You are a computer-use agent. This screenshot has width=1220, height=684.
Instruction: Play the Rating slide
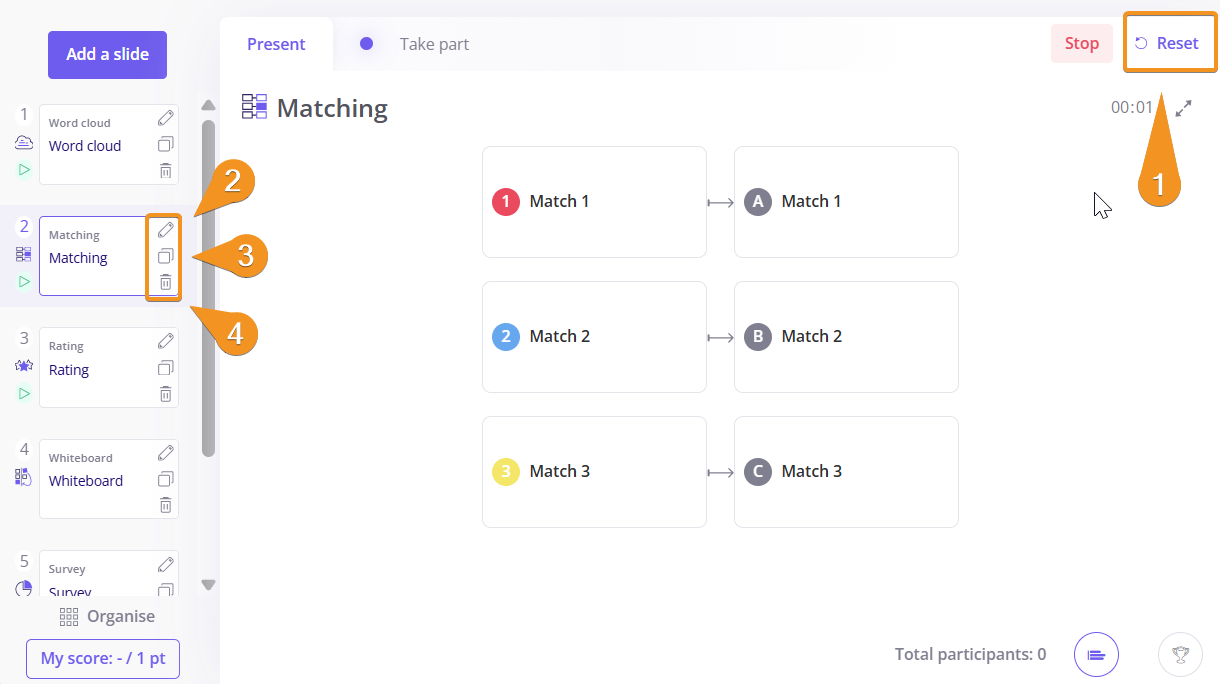click(24, 393)
